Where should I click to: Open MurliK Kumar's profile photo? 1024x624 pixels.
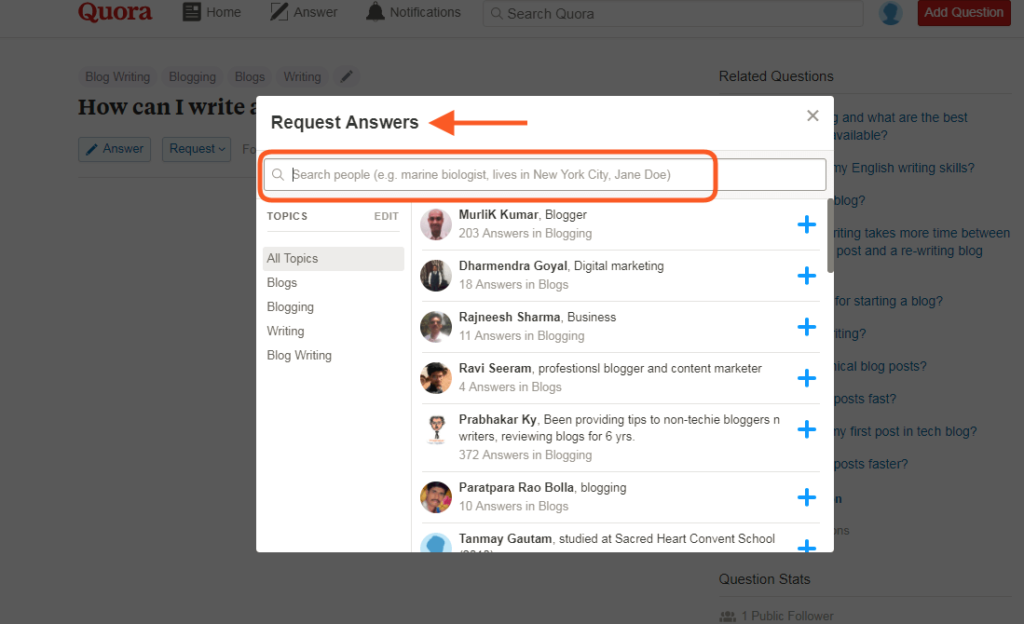click(x=436, y=224)
